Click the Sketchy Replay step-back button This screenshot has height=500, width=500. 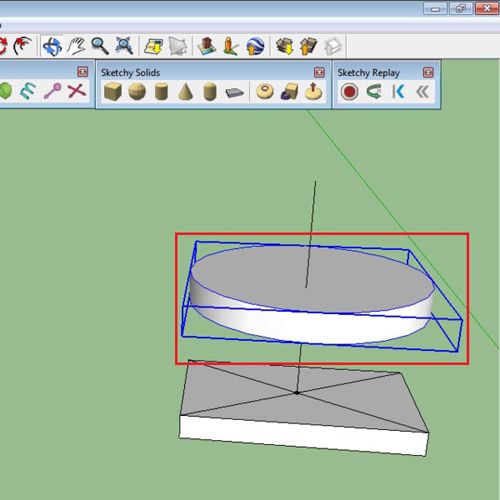coord(398,92)
